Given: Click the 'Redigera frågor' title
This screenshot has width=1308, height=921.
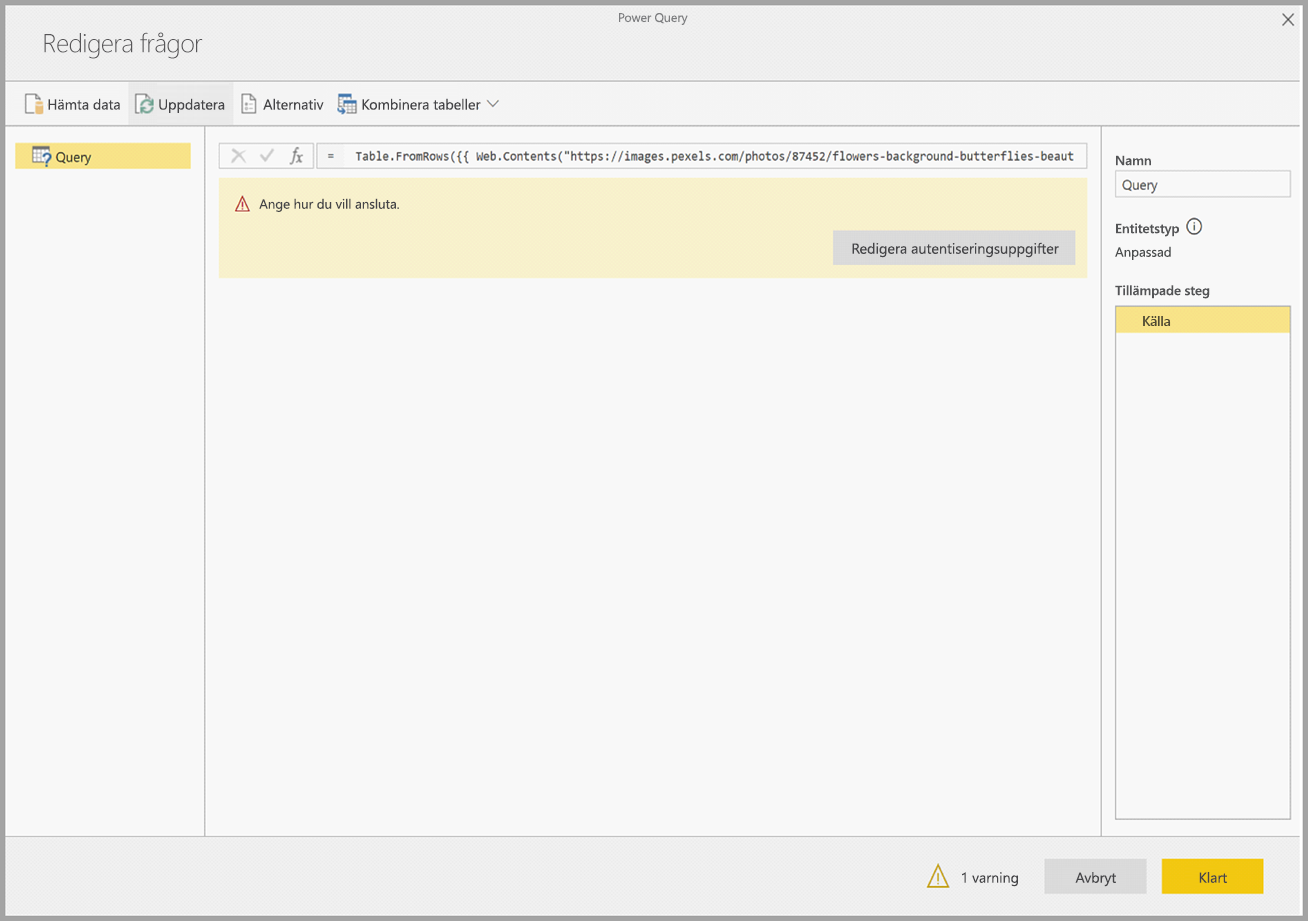Looking at the screenshot, I should [x=122, y=44].
